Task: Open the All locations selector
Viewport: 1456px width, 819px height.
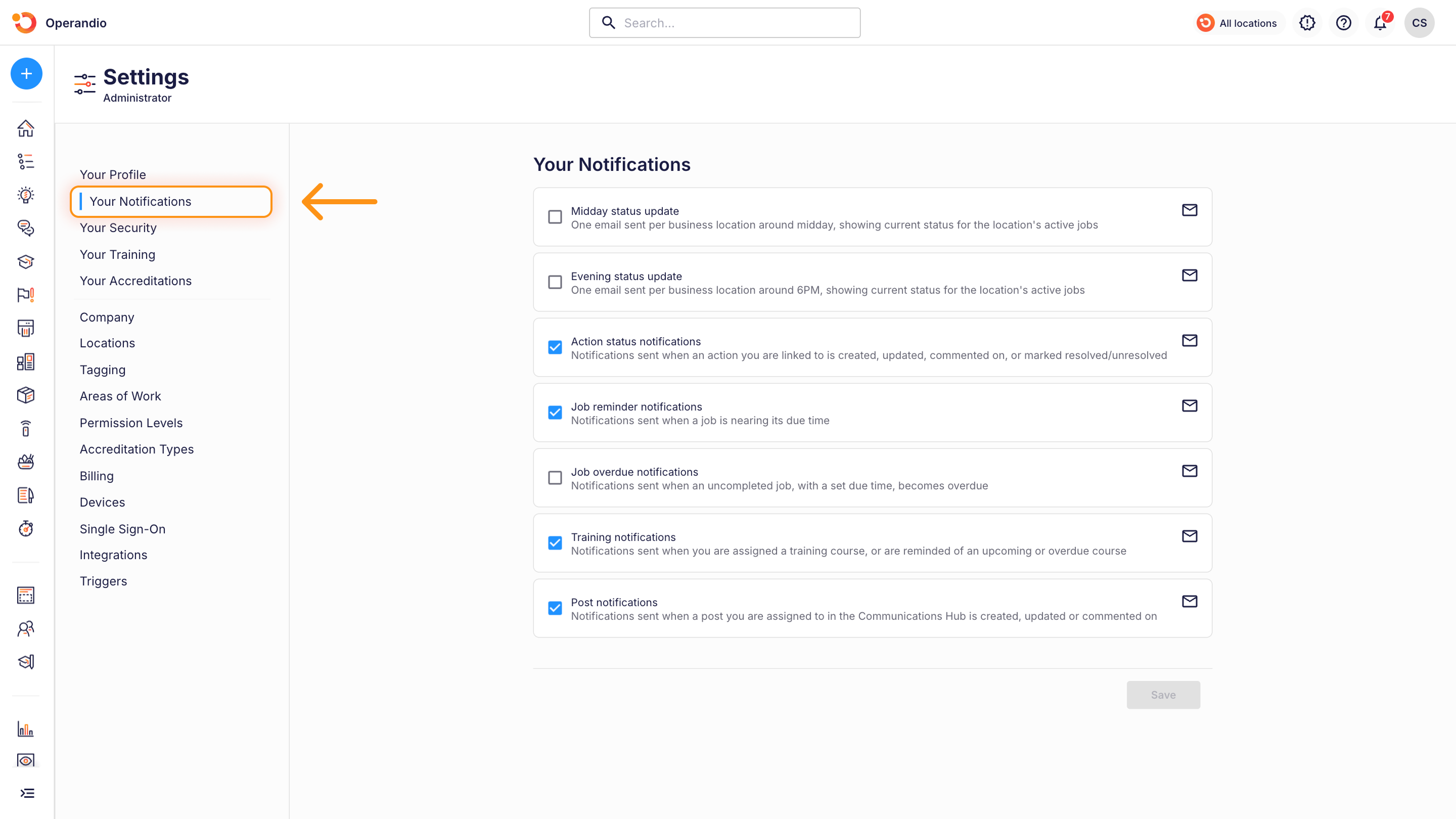Action: click(1239, 23)
